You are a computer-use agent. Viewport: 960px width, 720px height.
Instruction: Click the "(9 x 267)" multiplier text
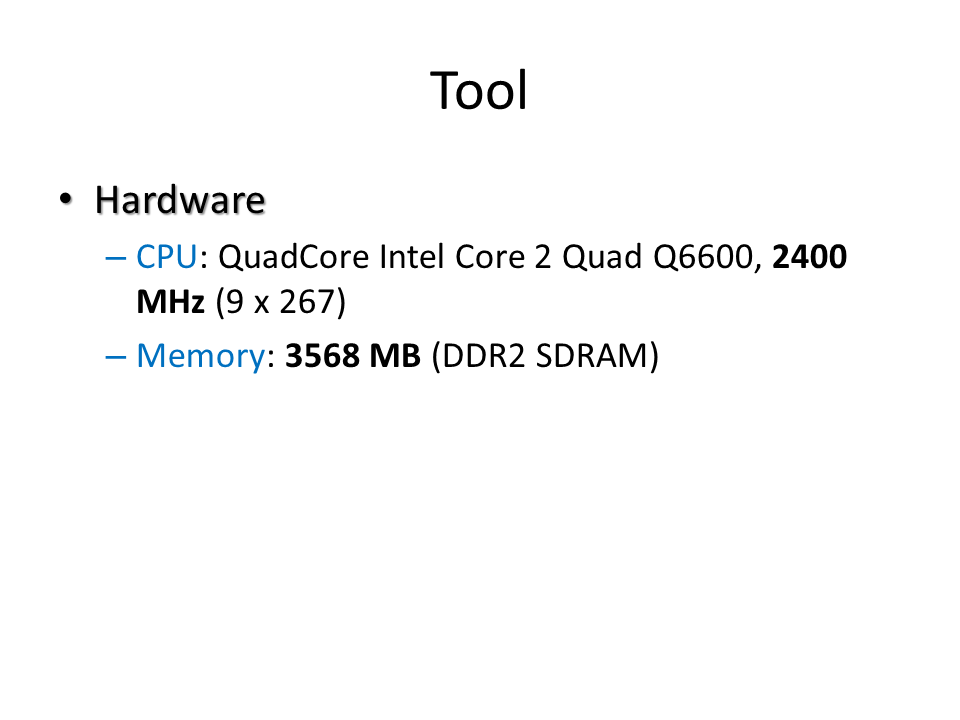tap(280, 302)
